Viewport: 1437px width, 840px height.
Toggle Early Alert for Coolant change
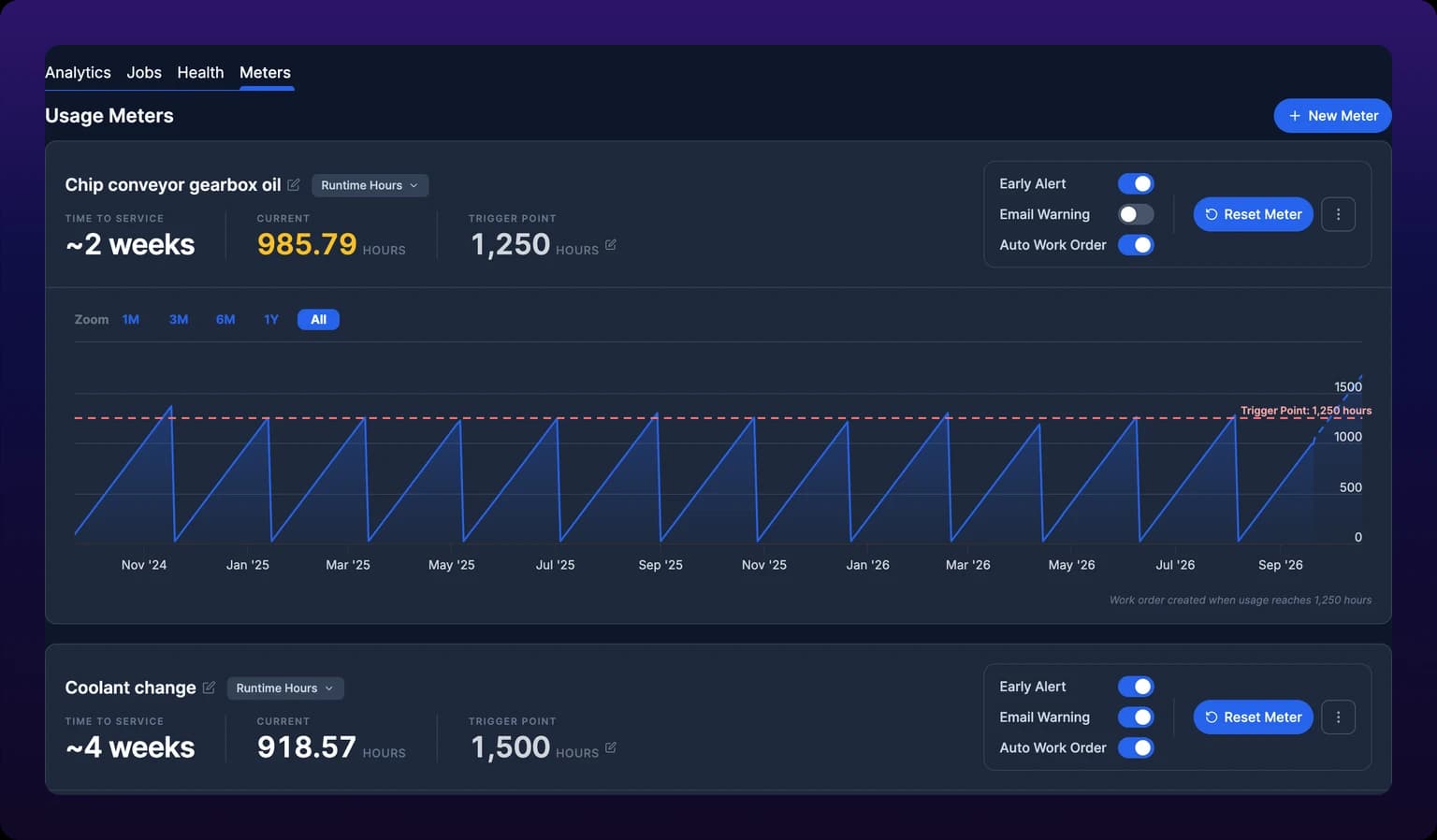1136,687
